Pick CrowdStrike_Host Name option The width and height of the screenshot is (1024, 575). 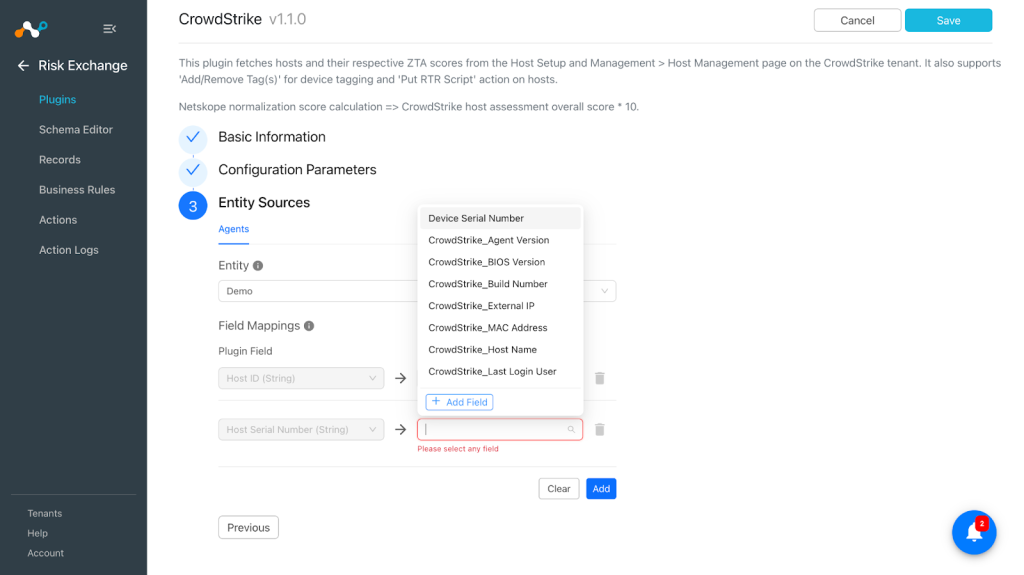coord(500,350)
